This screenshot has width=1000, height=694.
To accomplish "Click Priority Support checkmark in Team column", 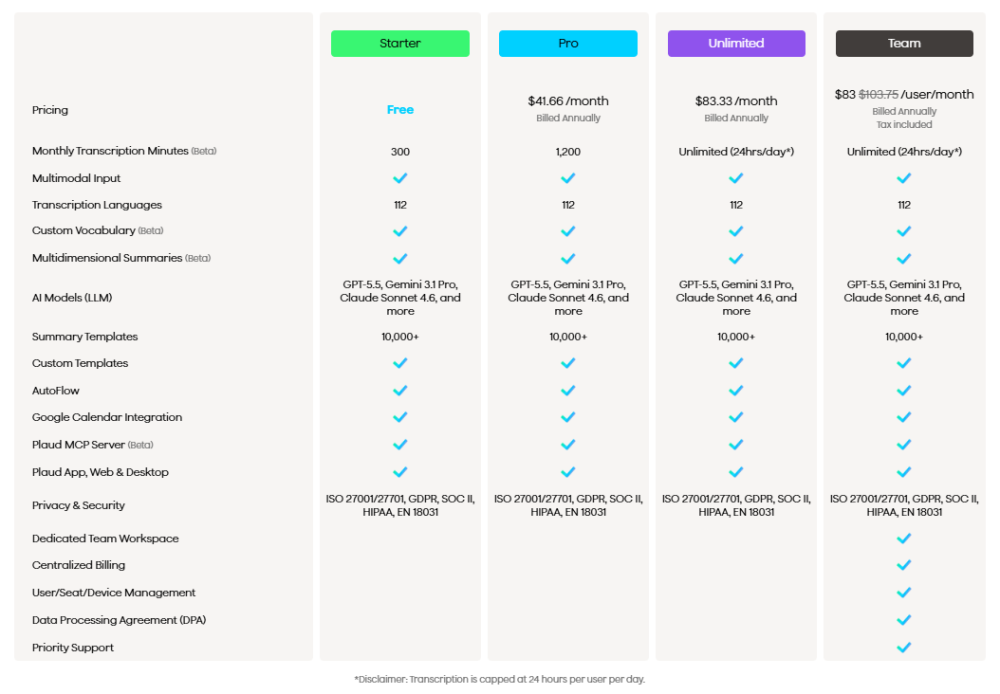I will [904, 647].
